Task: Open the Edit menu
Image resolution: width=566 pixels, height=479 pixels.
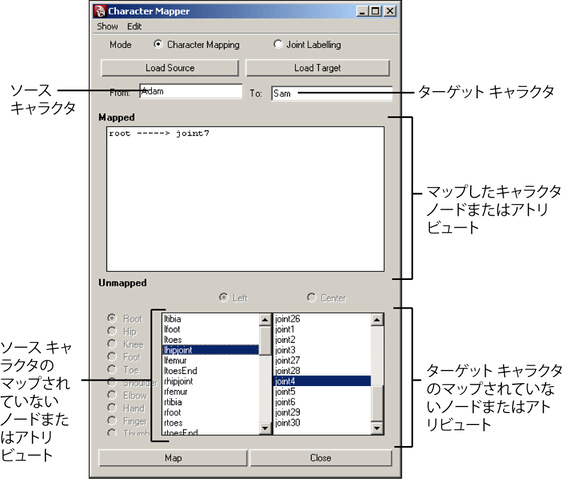Action: pos(134,26)
